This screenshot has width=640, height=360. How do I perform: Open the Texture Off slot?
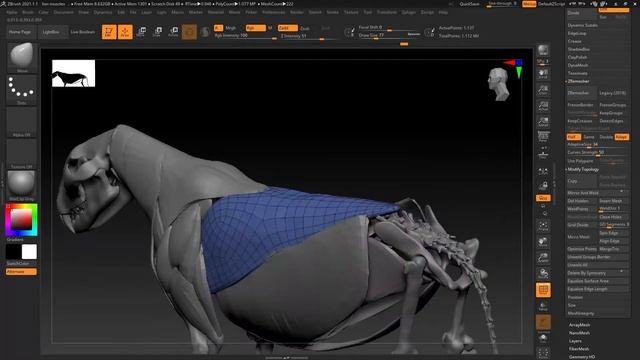pos(22,153)
